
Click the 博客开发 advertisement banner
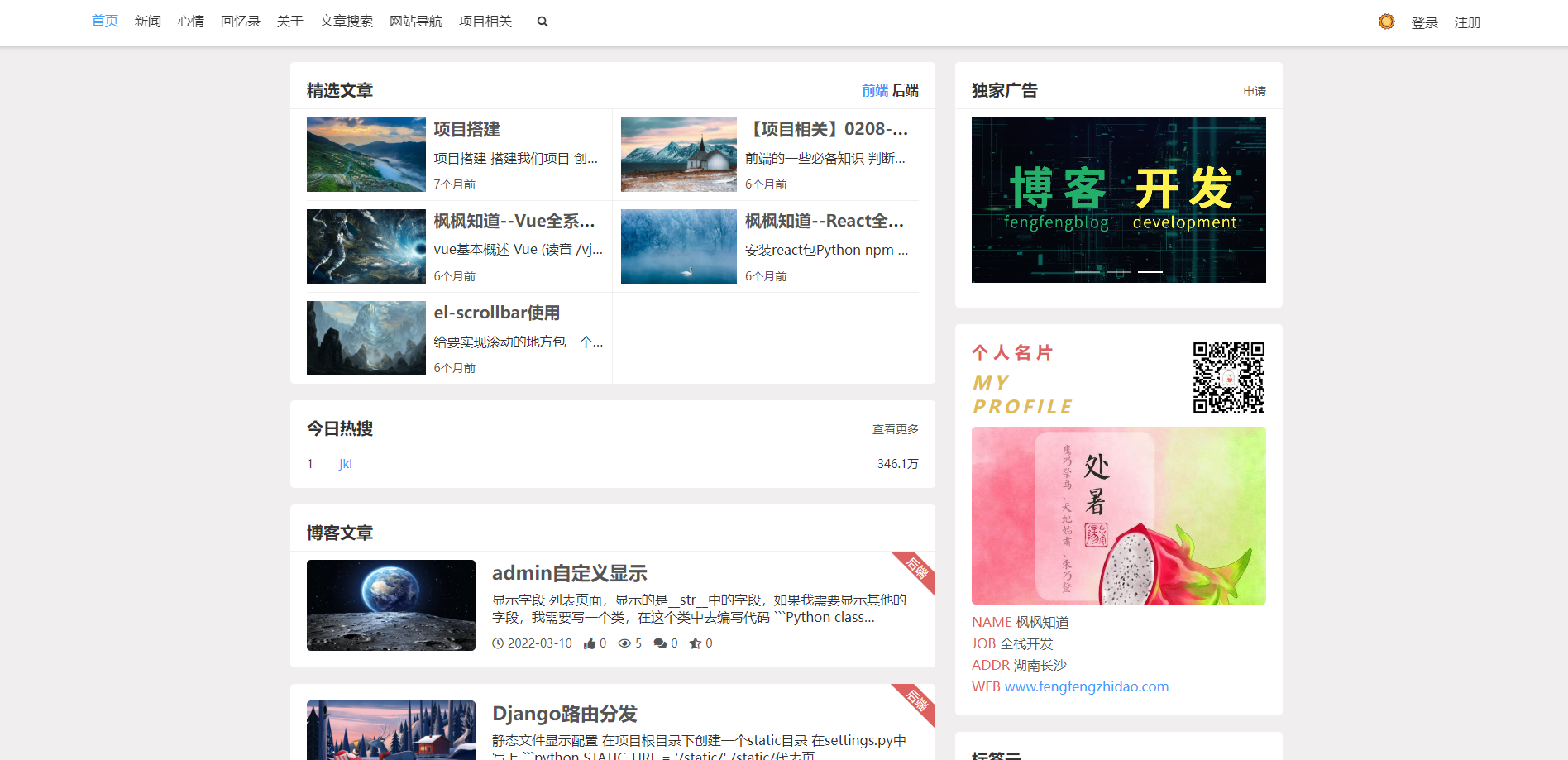tap(1119, 200)
